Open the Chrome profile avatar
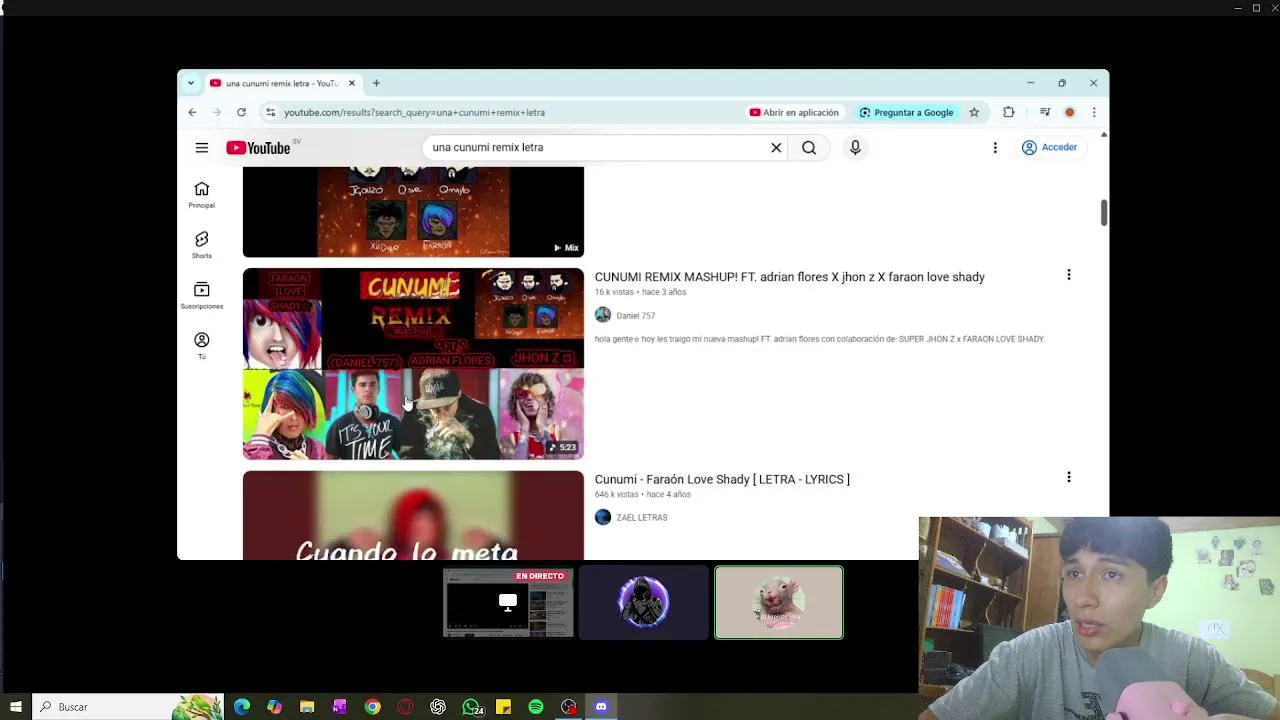The height and width of the screenshot is (720, 1280). (1069, 112)
